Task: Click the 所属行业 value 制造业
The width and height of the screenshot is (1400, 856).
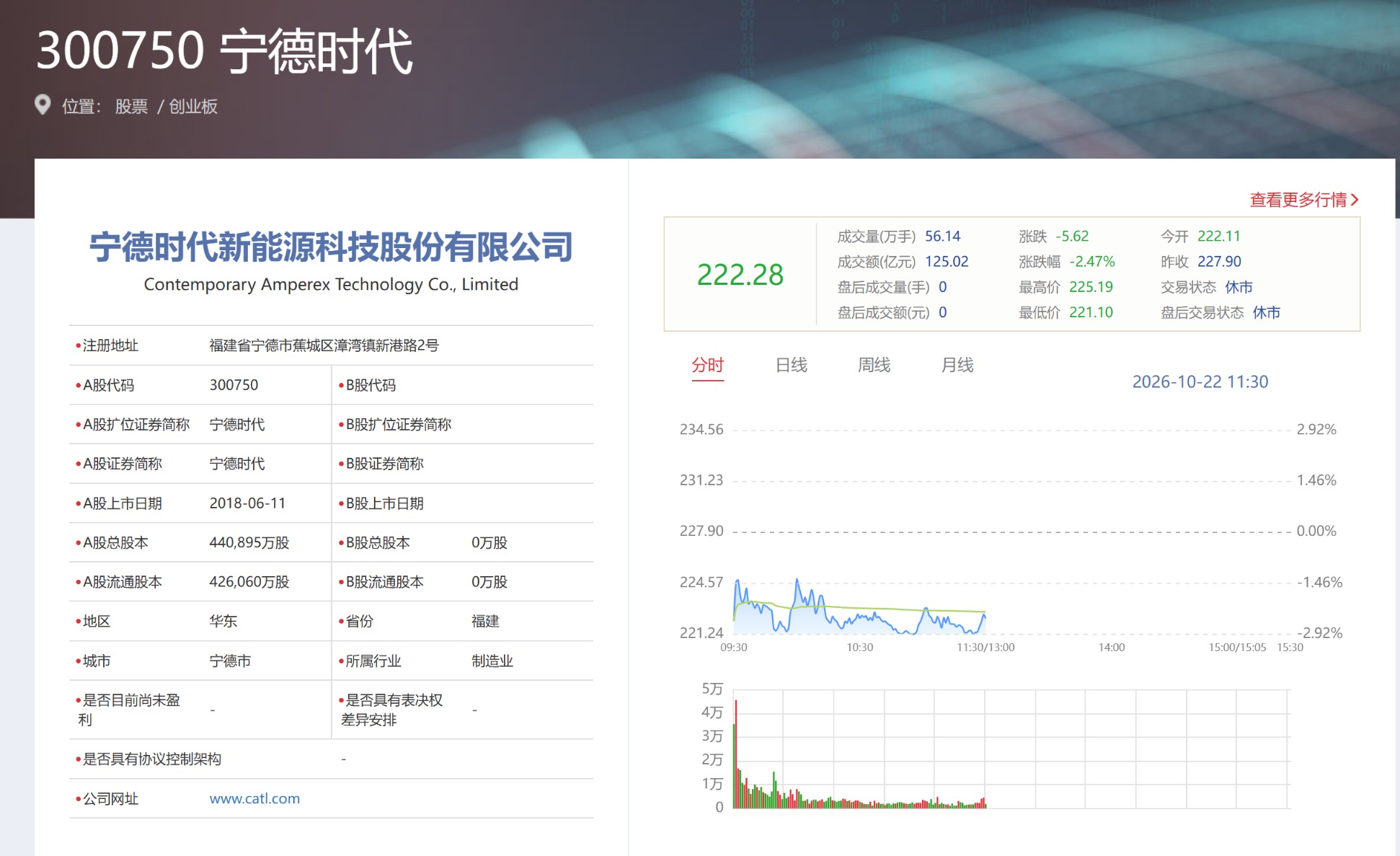Action: [x=492, y=661]
